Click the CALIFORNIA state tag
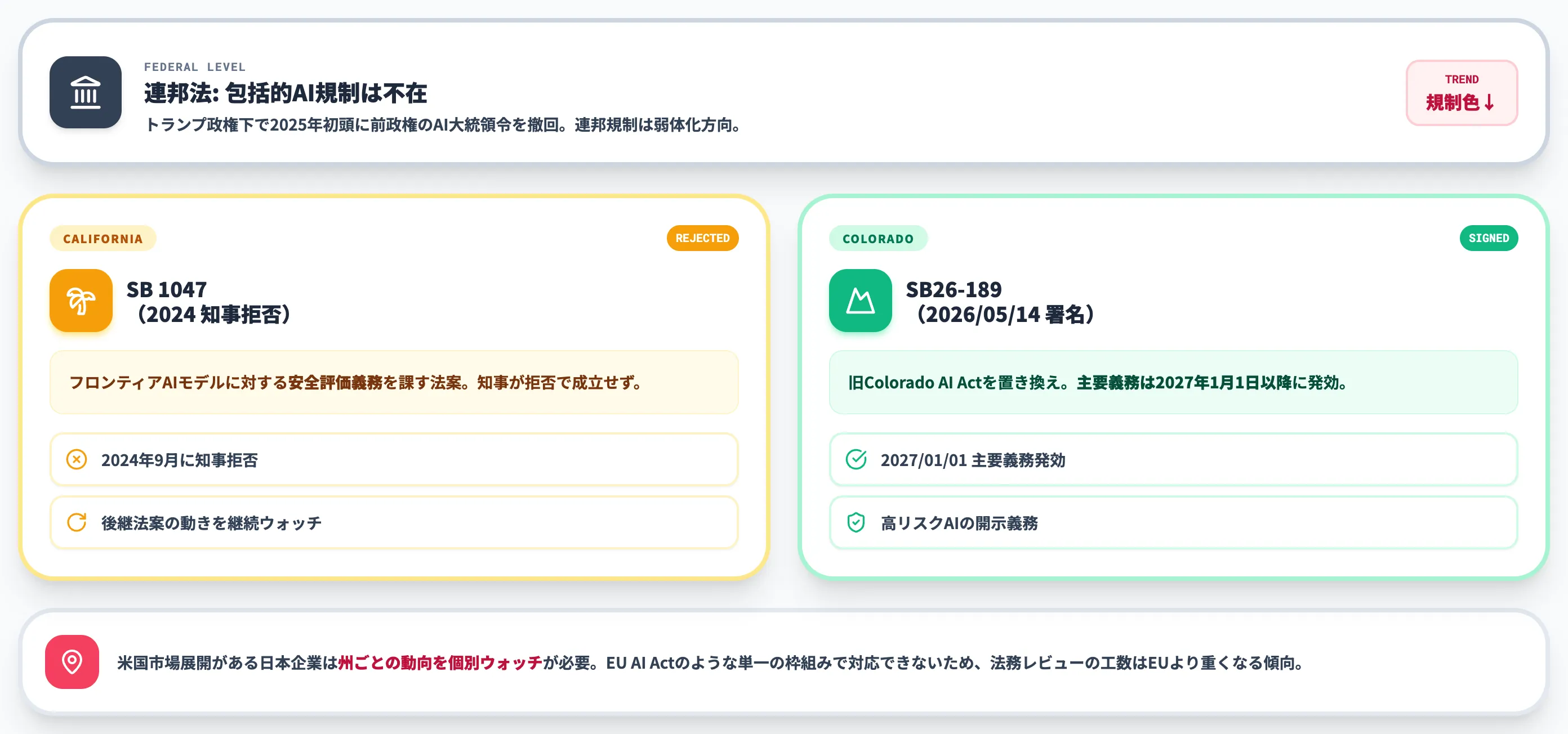The height and width of the screenshot is (734, 1568). (103, 239)
